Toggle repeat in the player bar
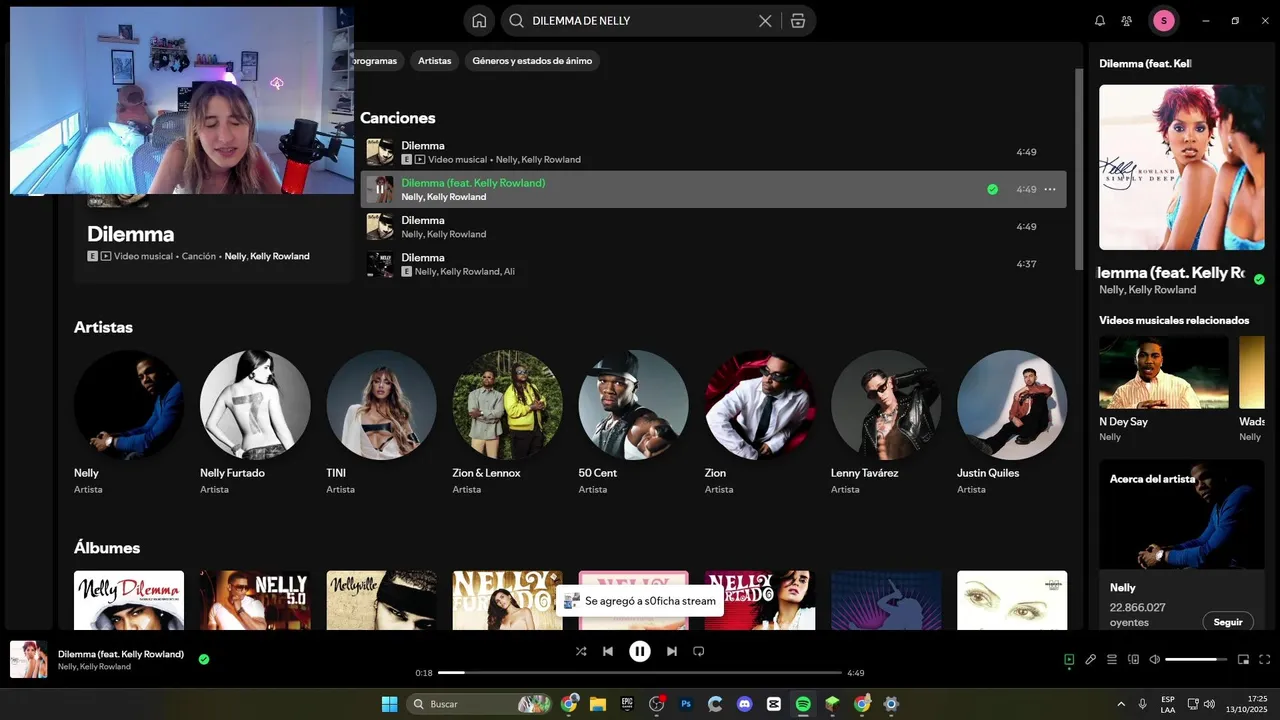Viewport: 1280px width, 720px height. point(699,651)
